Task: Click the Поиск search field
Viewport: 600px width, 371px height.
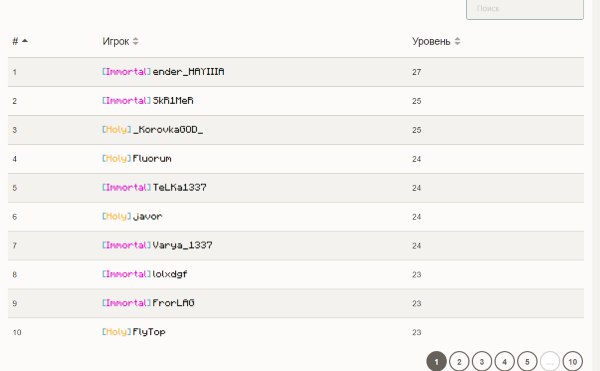Action: click(x=525, y=8)
